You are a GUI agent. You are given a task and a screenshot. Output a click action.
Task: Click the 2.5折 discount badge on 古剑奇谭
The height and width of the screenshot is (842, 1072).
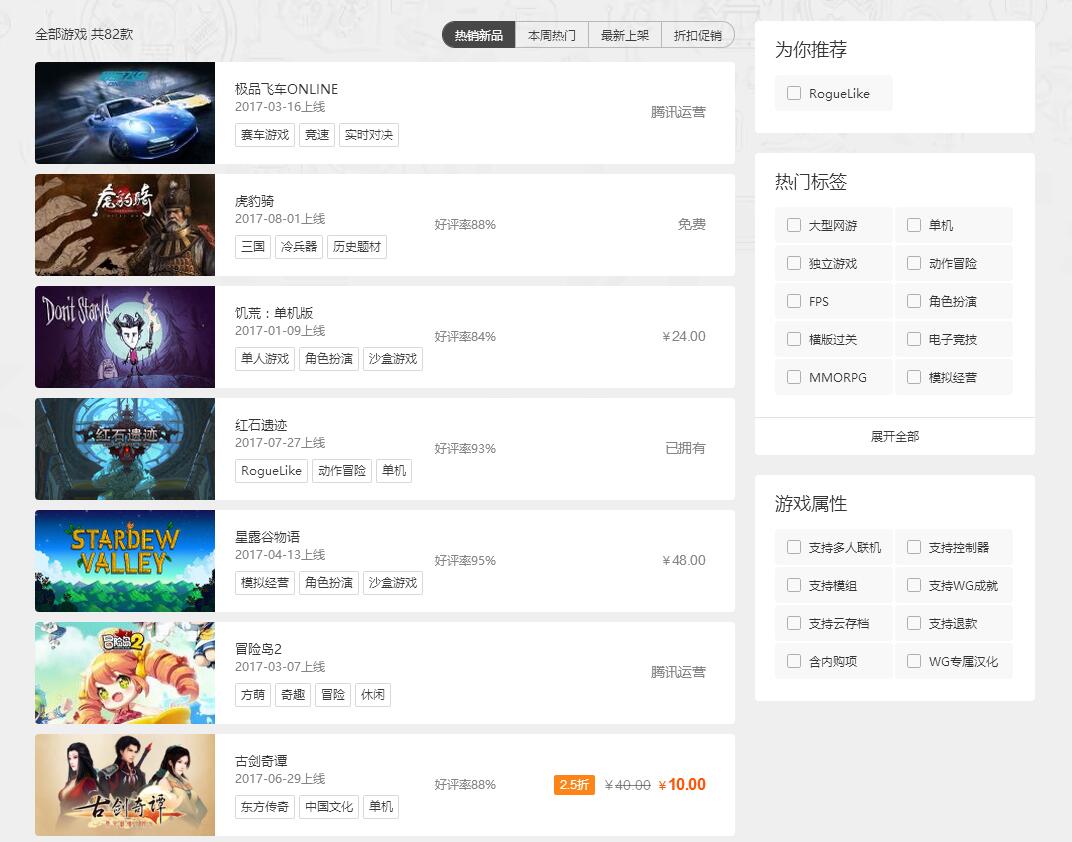point(573,785)
